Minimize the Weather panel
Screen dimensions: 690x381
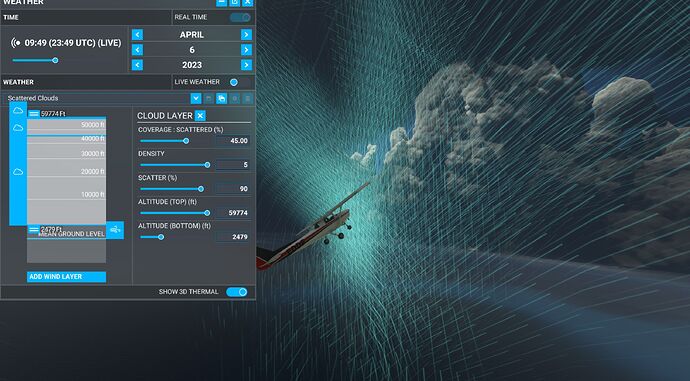(221, 2)
